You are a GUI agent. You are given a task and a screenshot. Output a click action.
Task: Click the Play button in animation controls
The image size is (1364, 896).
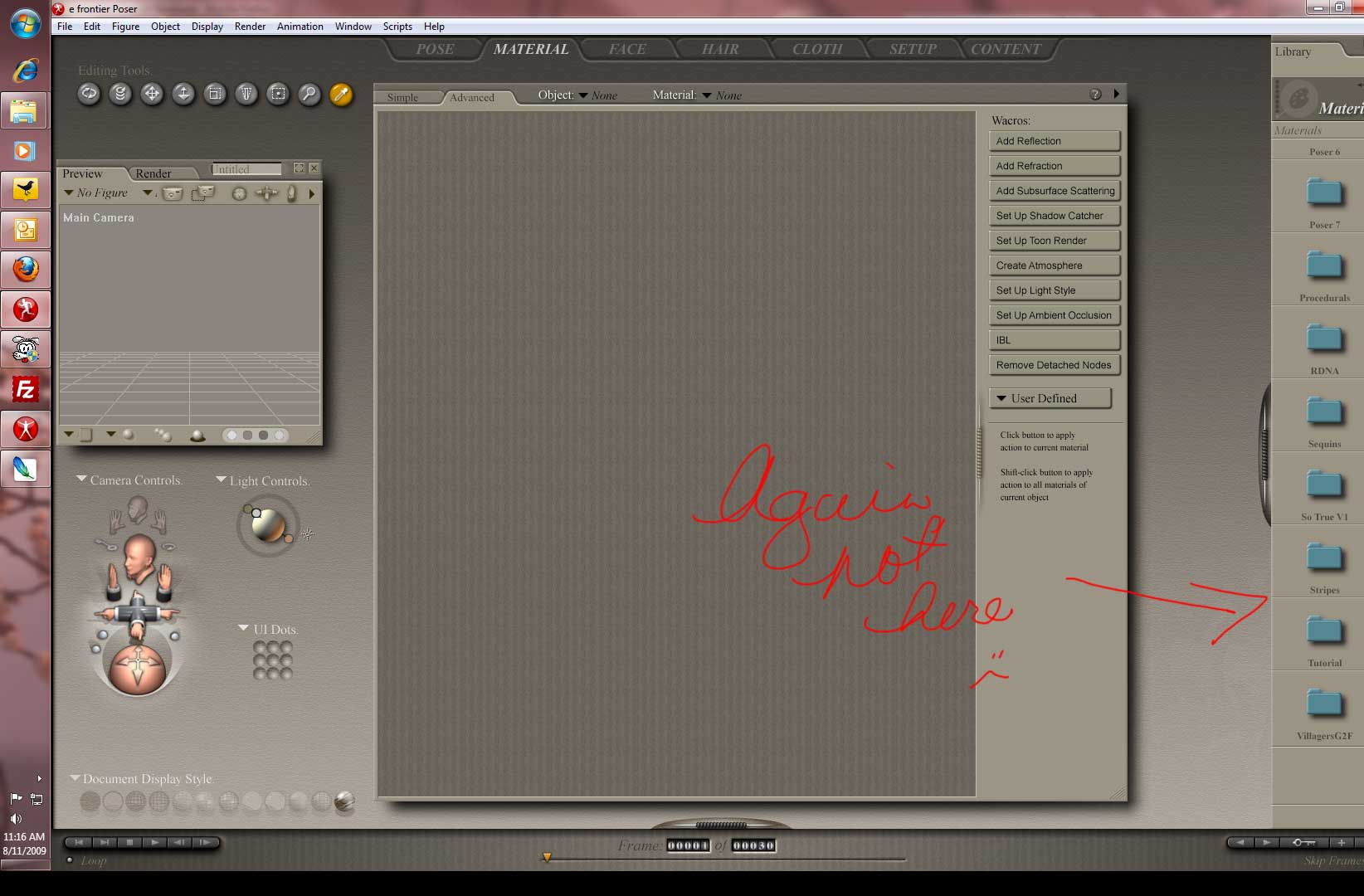(x=154, y=843)
